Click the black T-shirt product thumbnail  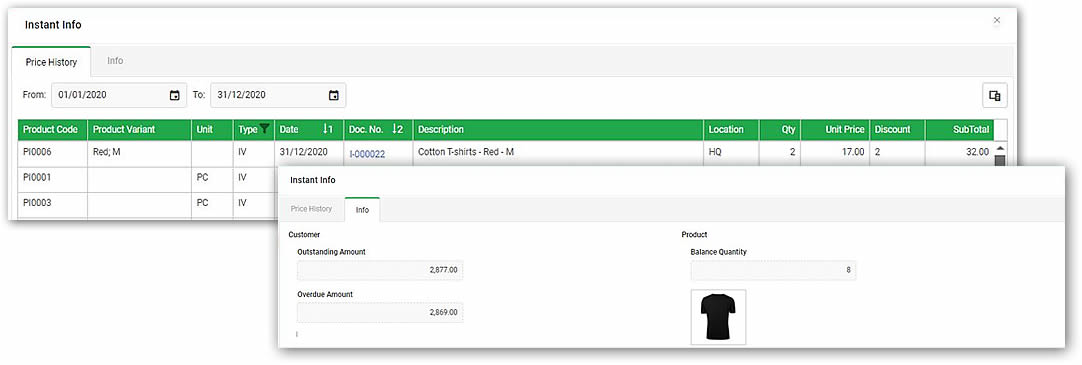point(718,317)
